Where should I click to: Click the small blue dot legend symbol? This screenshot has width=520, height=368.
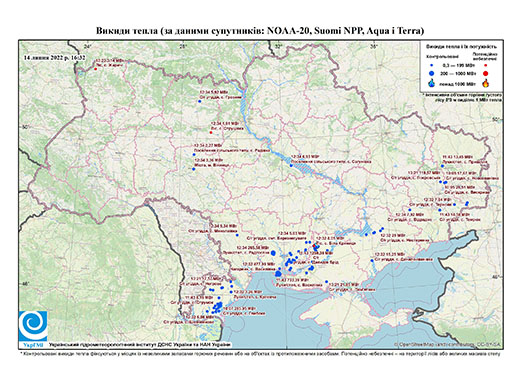[432, 65]
